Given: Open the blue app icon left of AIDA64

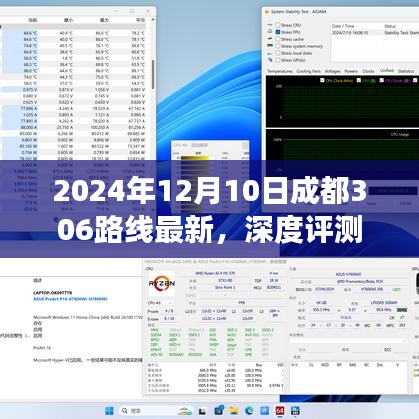Looking at the screenshot, I should pos(265,410).
